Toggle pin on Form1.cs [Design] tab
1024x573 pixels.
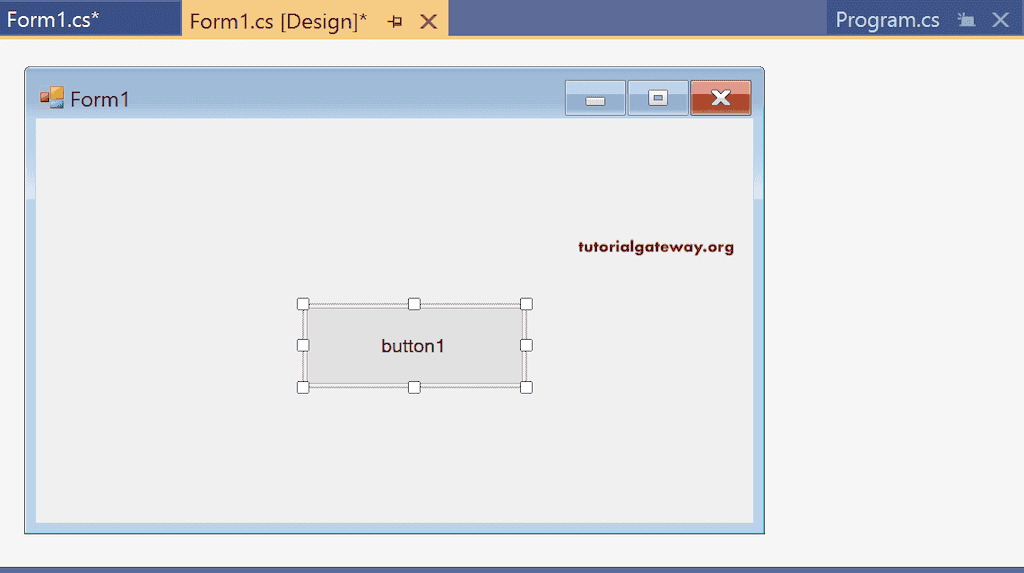[394, 22]
